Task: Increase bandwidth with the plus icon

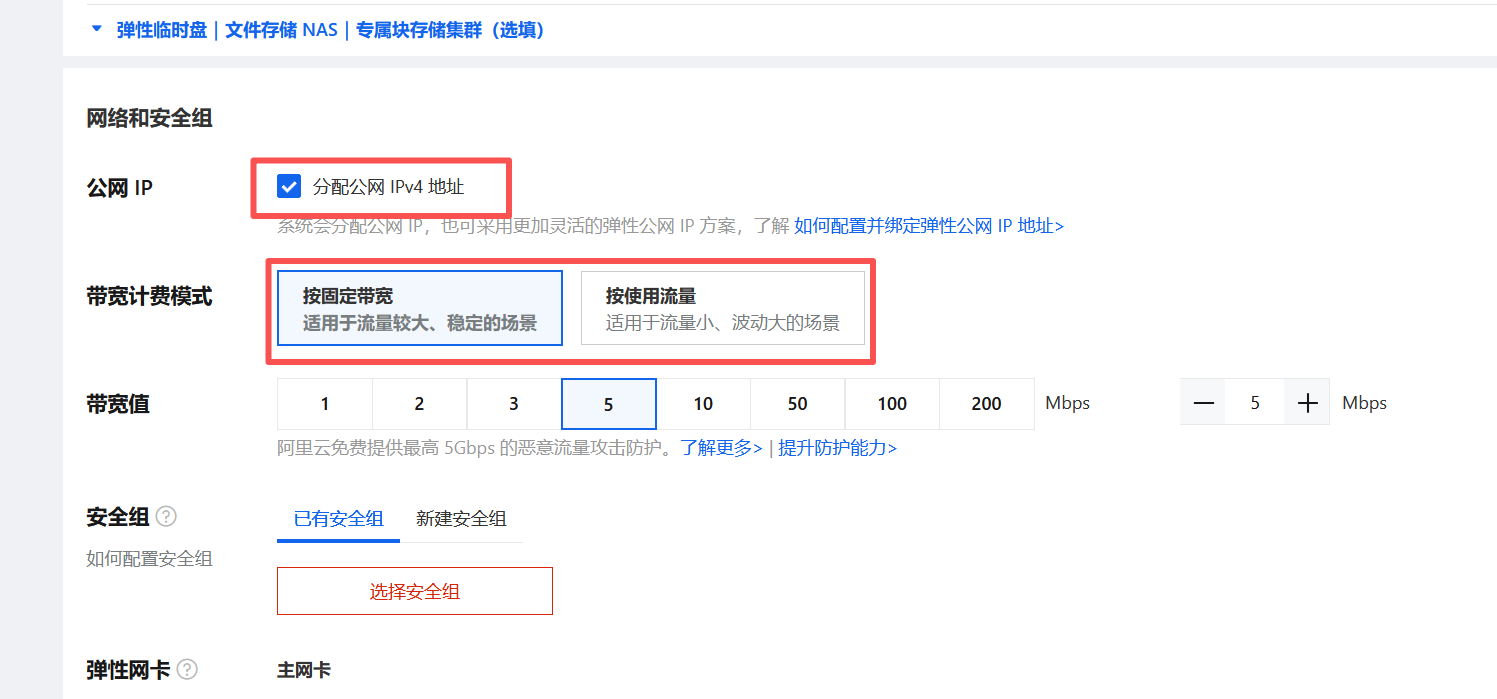Action: (x=1307, y=403)
